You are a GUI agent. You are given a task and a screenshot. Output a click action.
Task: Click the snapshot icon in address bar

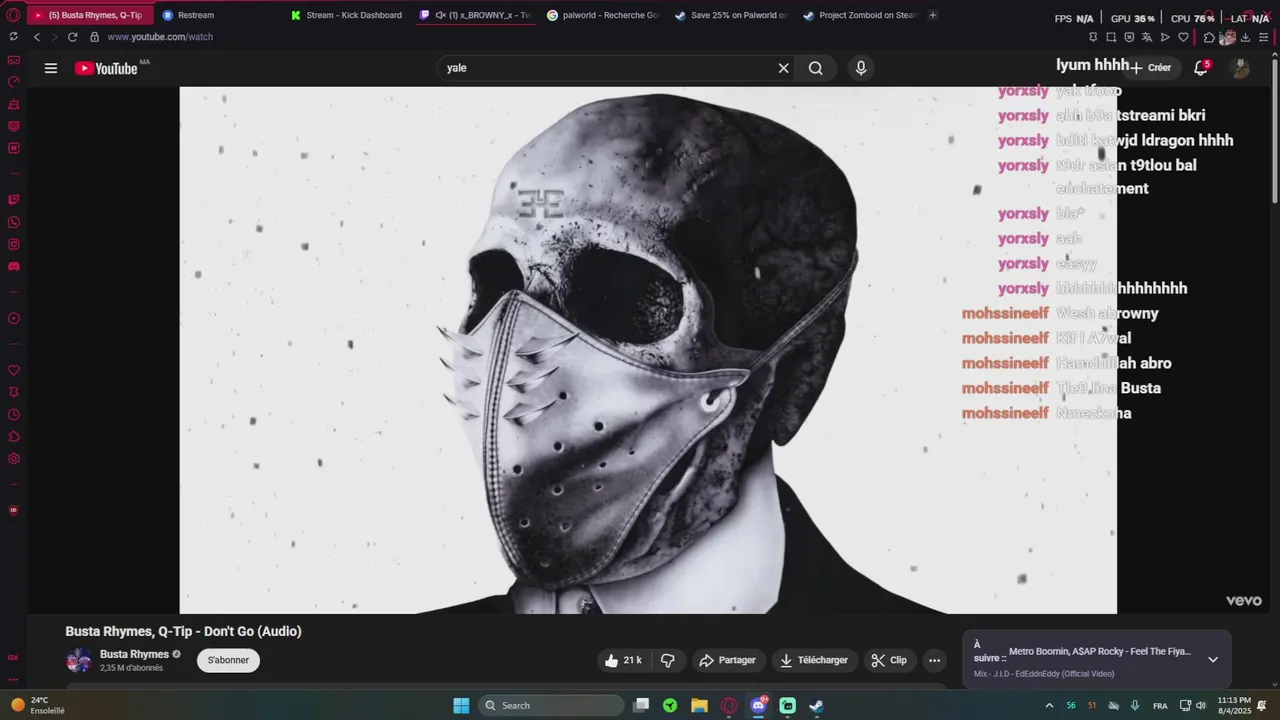[1111, 37]
